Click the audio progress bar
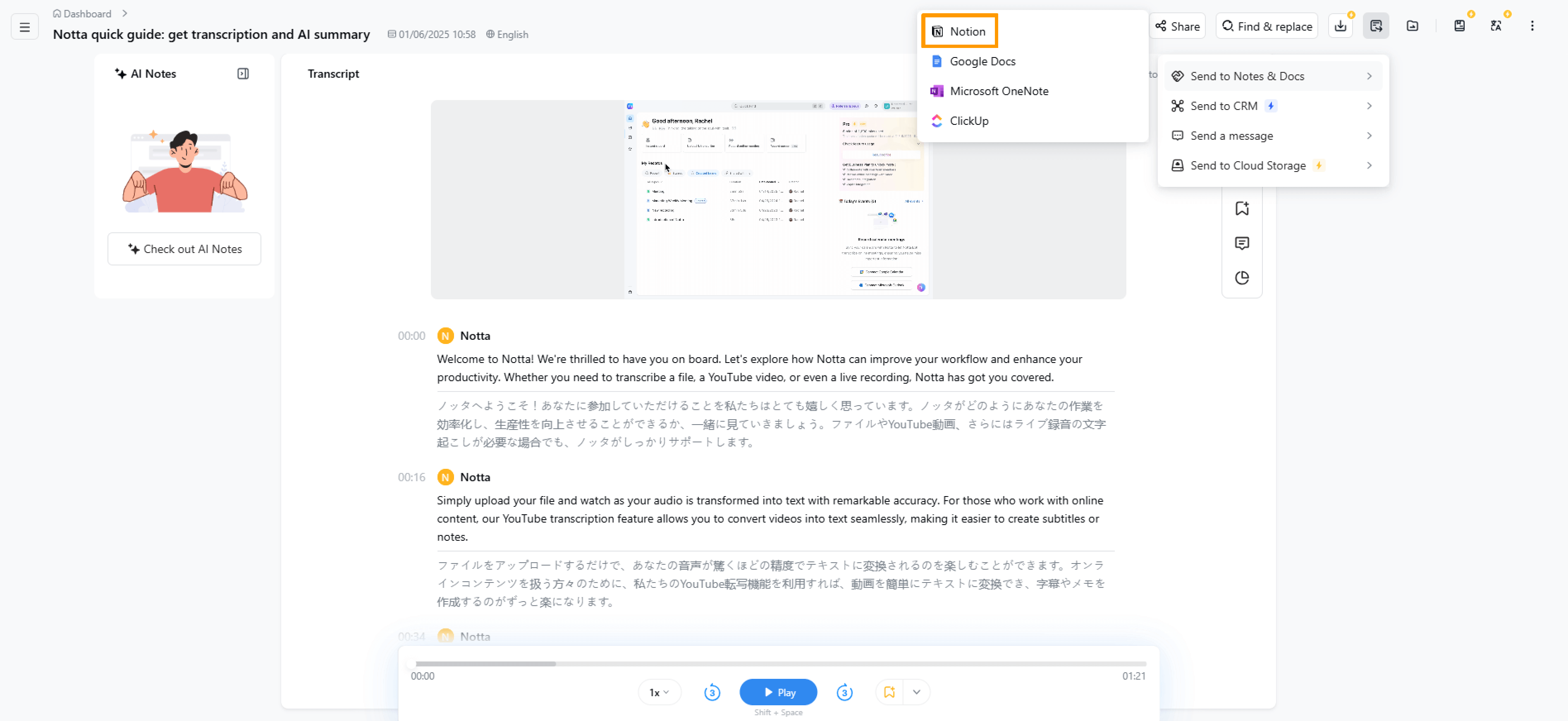This screenshot has height=721, width=1568. tap(779, 664)
